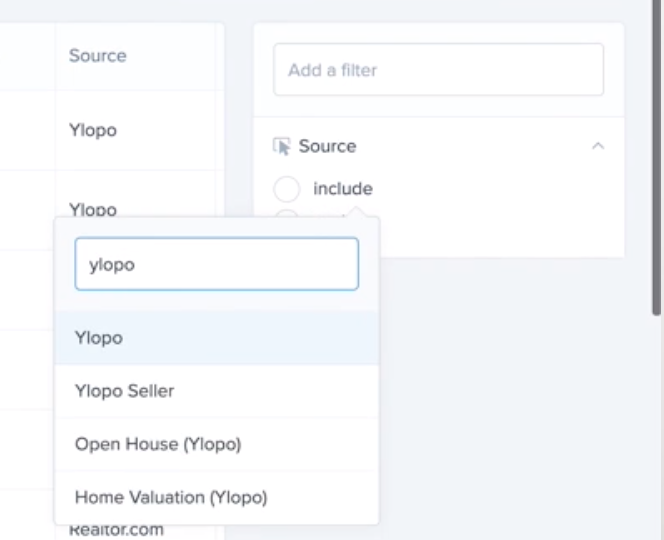Screen dimensions: 664x540
Task: Click empty filter panel area beside Source title
Action: 470,147
